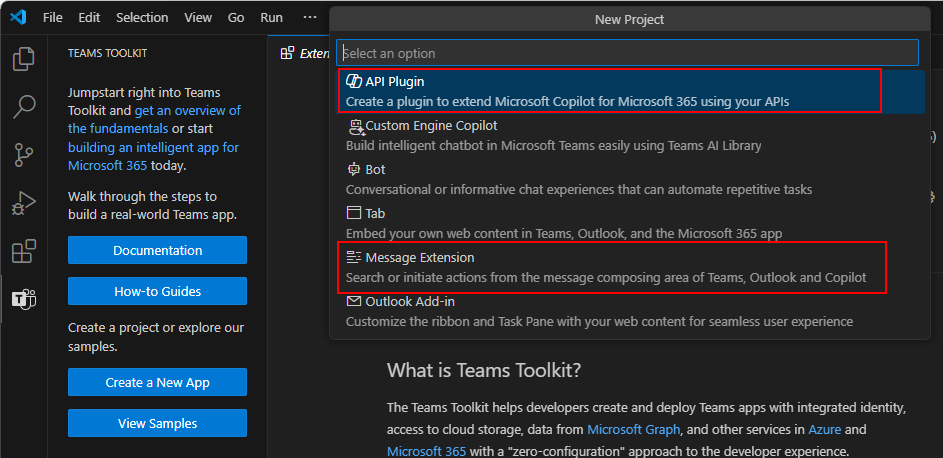
Task: Click the How-to Guides button
Action: [x=158, y=291]
